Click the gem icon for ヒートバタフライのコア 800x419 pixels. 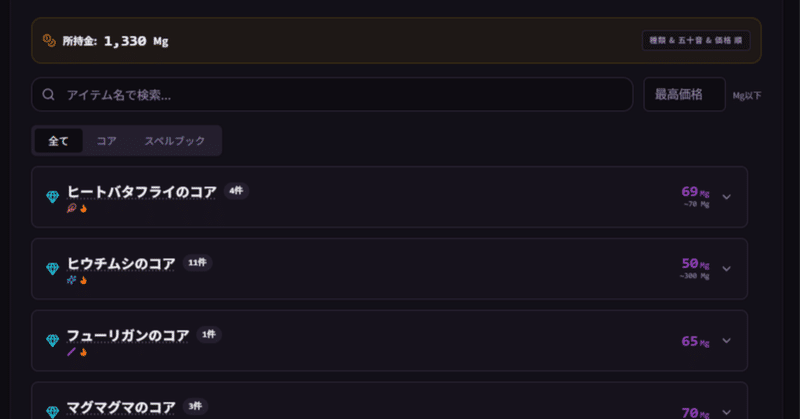53,197
